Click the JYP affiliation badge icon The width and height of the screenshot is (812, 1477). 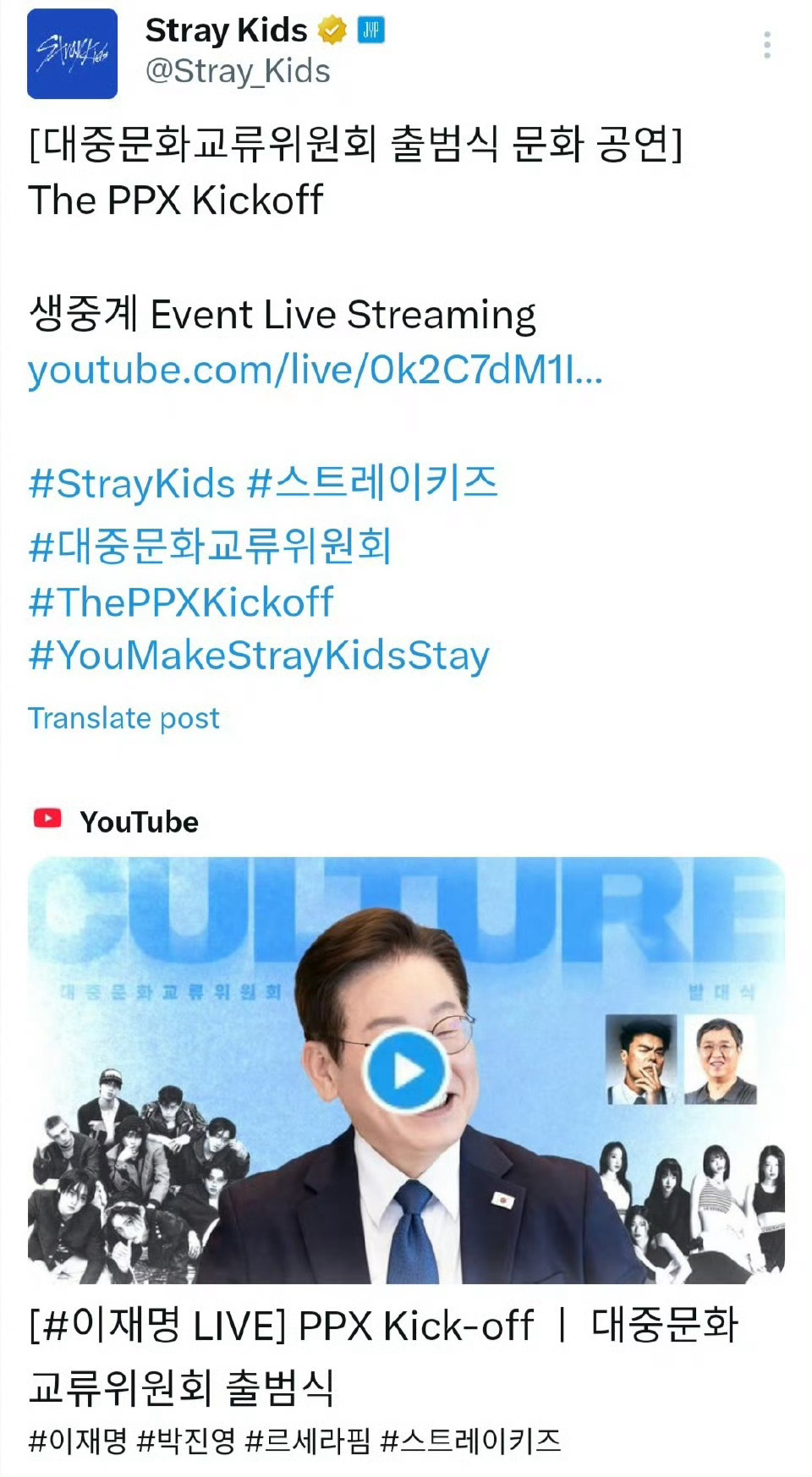(370, 31)
